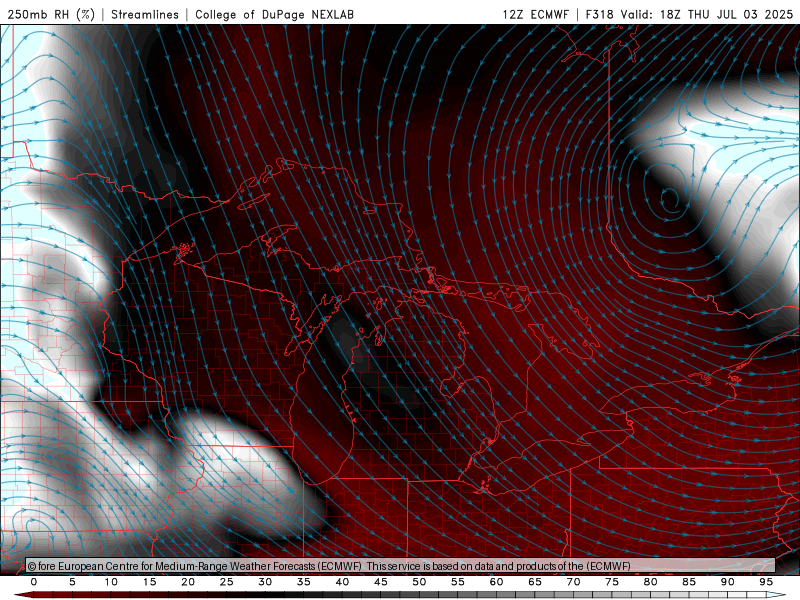Click the colorbar tick label "0"
This screenshot has width=800, height=600.
pyautogui.click(x=34, y=582)
